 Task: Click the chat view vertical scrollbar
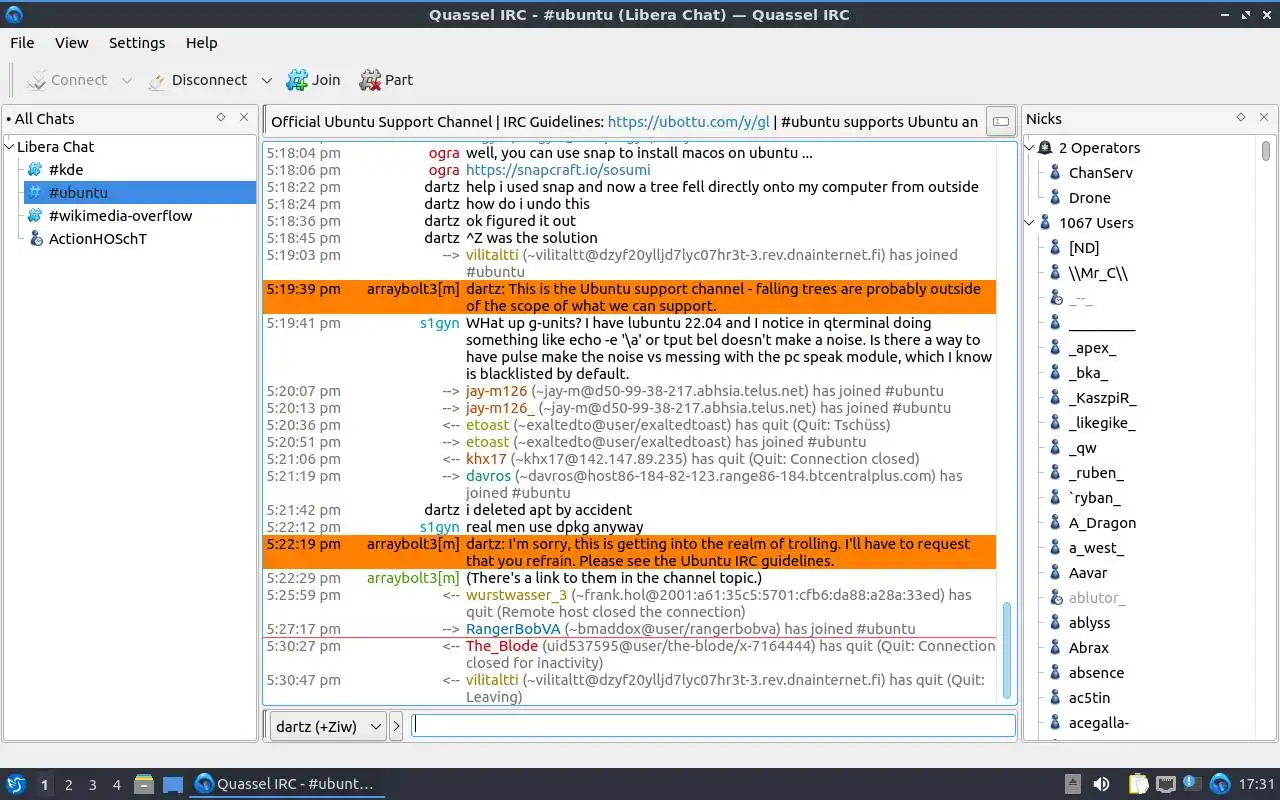tap(1007, 649)
